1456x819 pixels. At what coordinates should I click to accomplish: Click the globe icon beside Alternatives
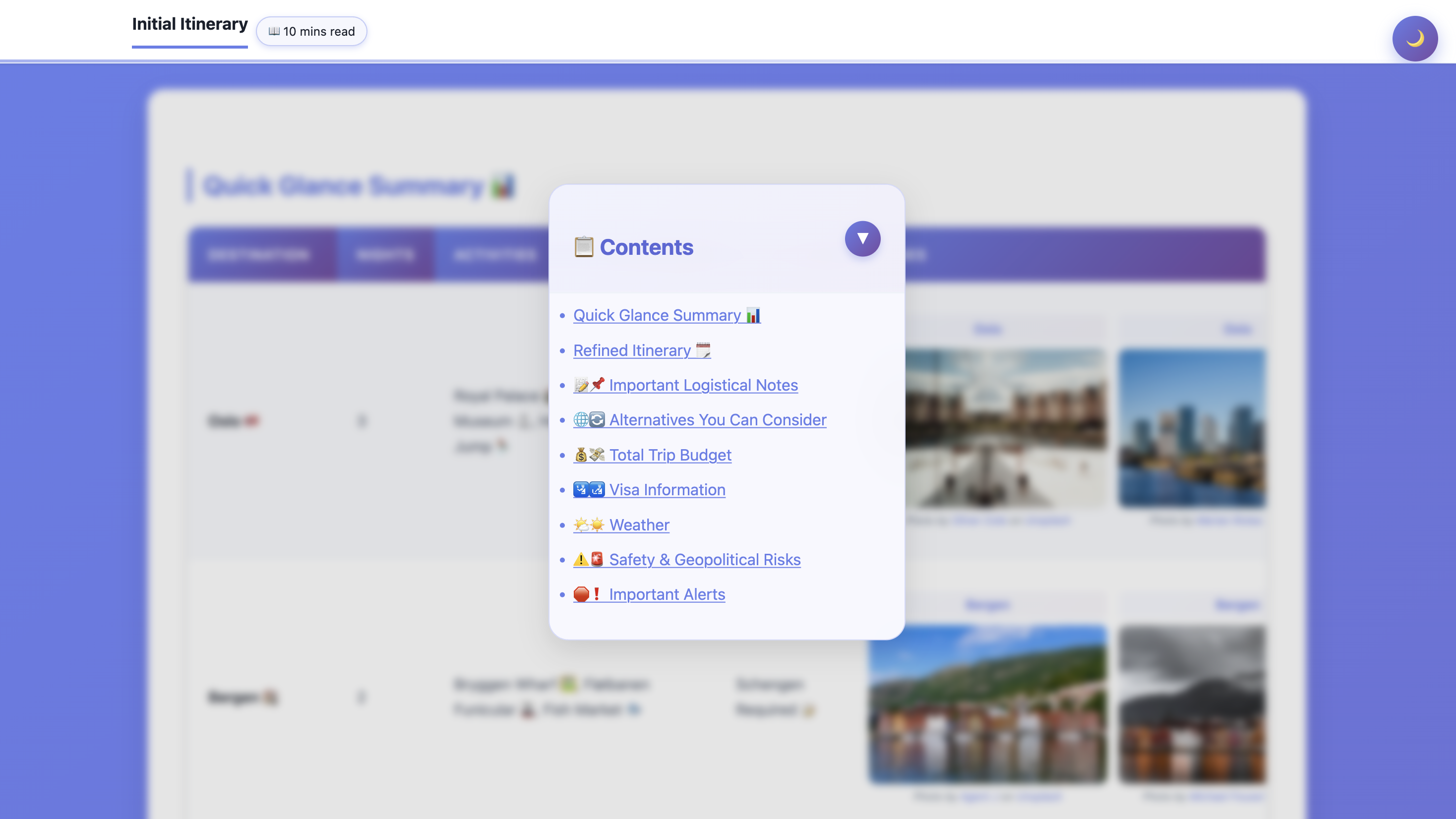pyautogui.click(x=581, y=420)
